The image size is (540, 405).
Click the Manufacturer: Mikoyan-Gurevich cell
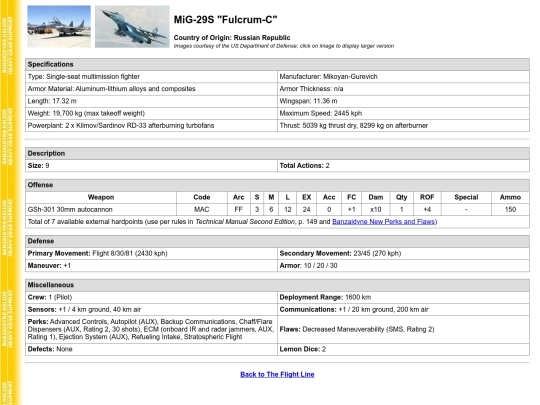403,76
